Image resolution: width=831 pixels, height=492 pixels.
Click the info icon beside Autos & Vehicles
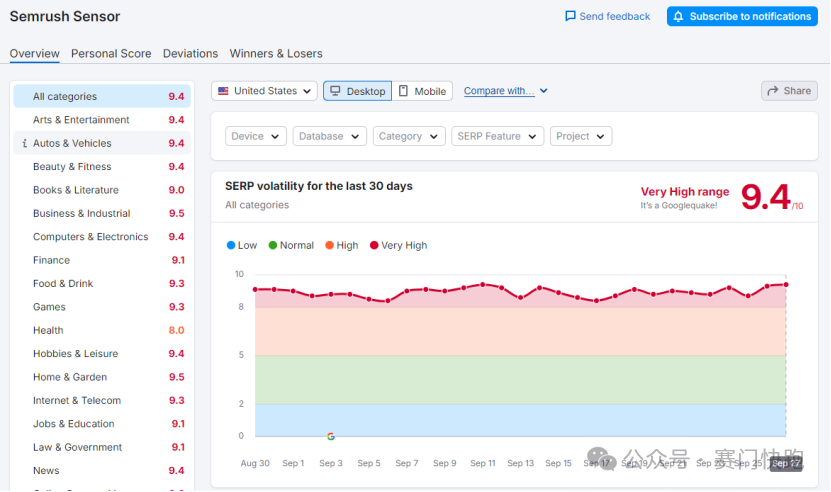(x=23, y=144)
